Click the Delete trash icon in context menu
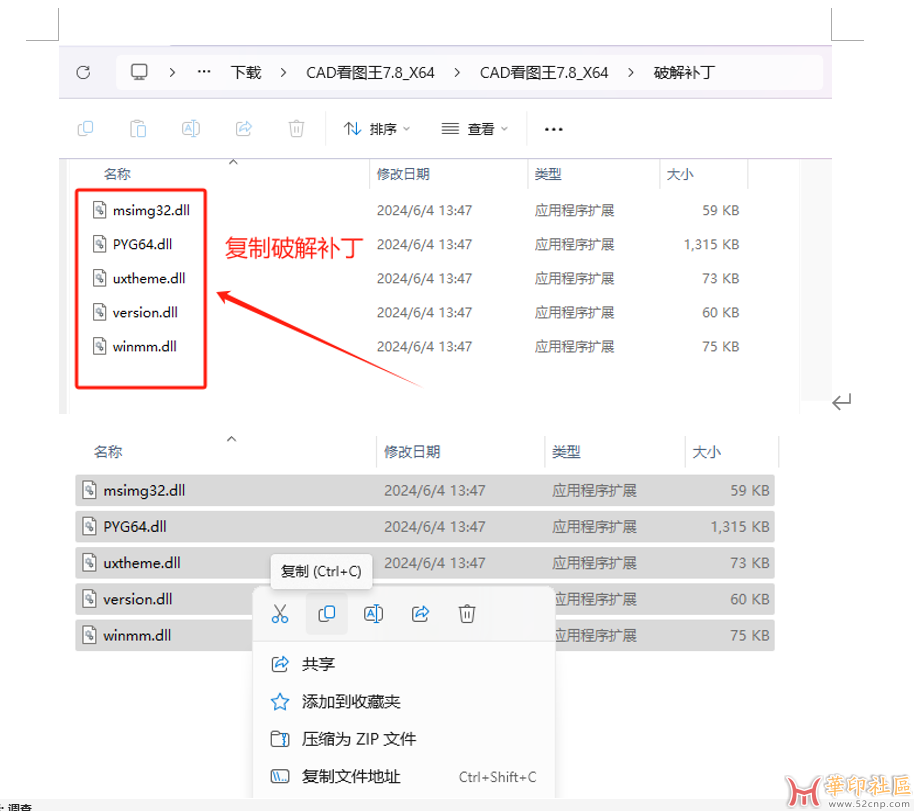914x811 pixels. point(467,614)
